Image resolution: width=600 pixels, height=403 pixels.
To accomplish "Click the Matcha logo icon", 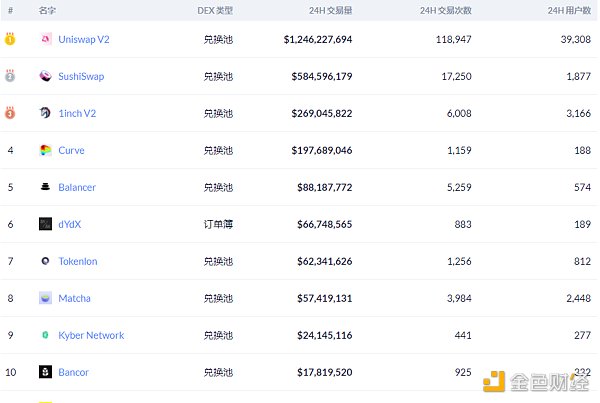I will point(45,298).
